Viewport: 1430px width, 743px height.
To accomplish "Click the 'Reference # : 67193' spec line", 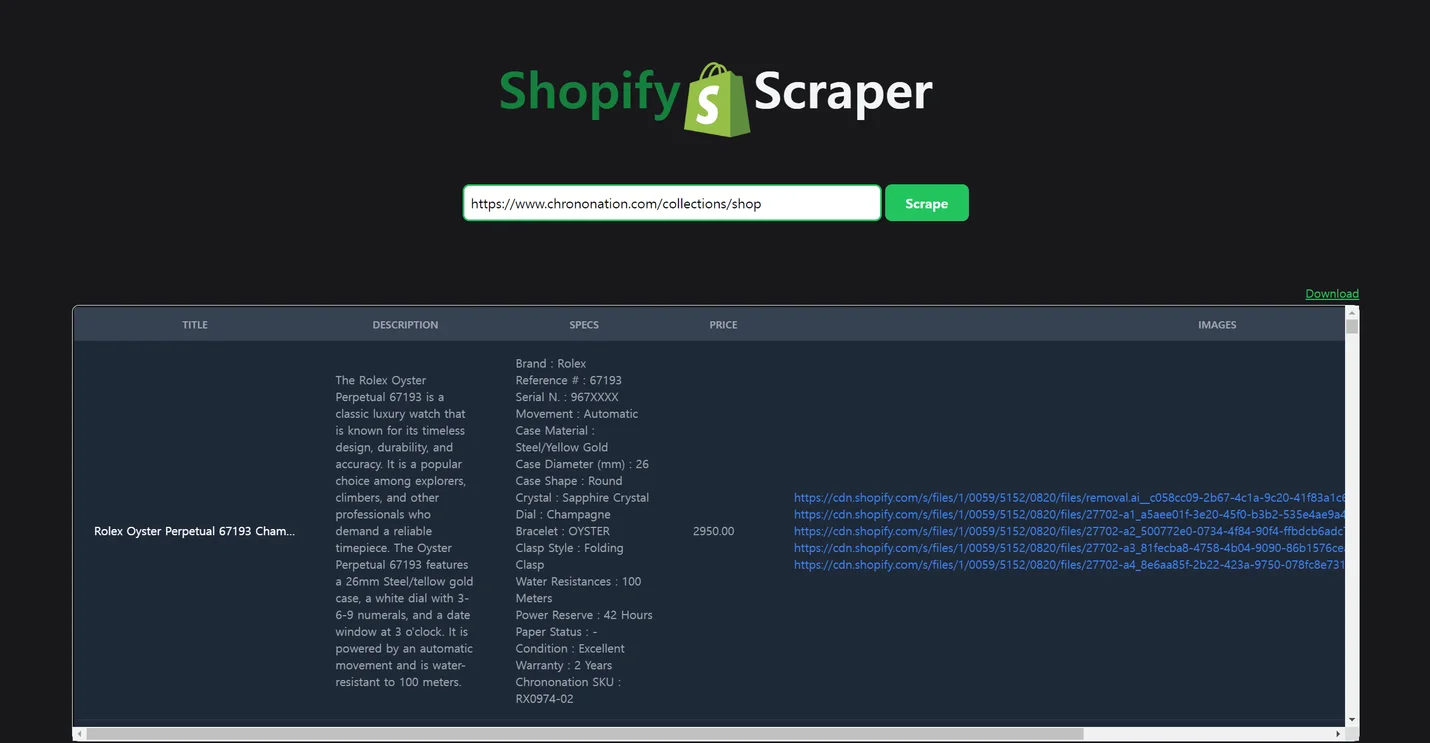I will (x=569, y=380).
